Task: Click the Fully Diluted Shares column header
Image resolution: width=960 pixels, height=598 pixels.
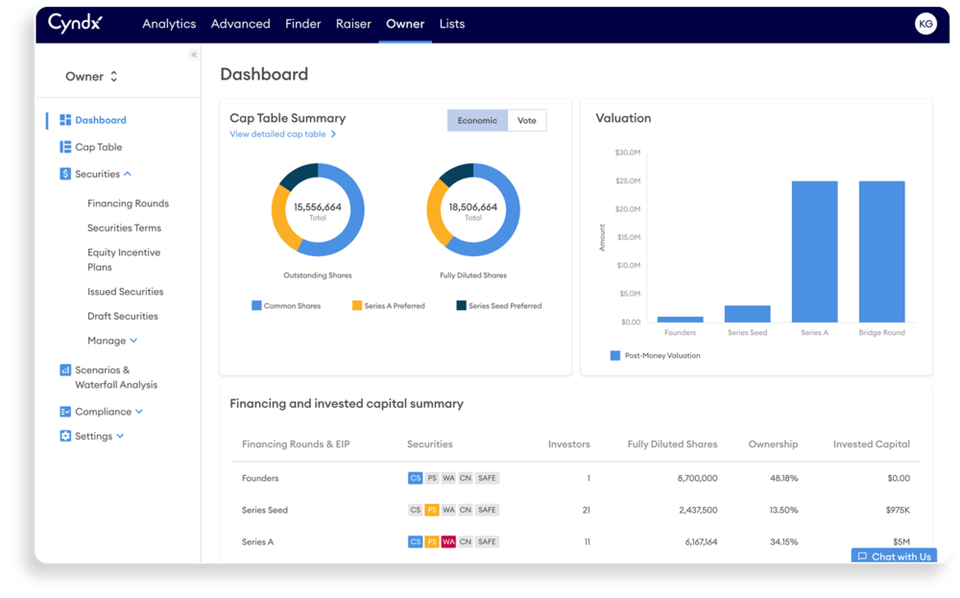Action: [672, 444]
